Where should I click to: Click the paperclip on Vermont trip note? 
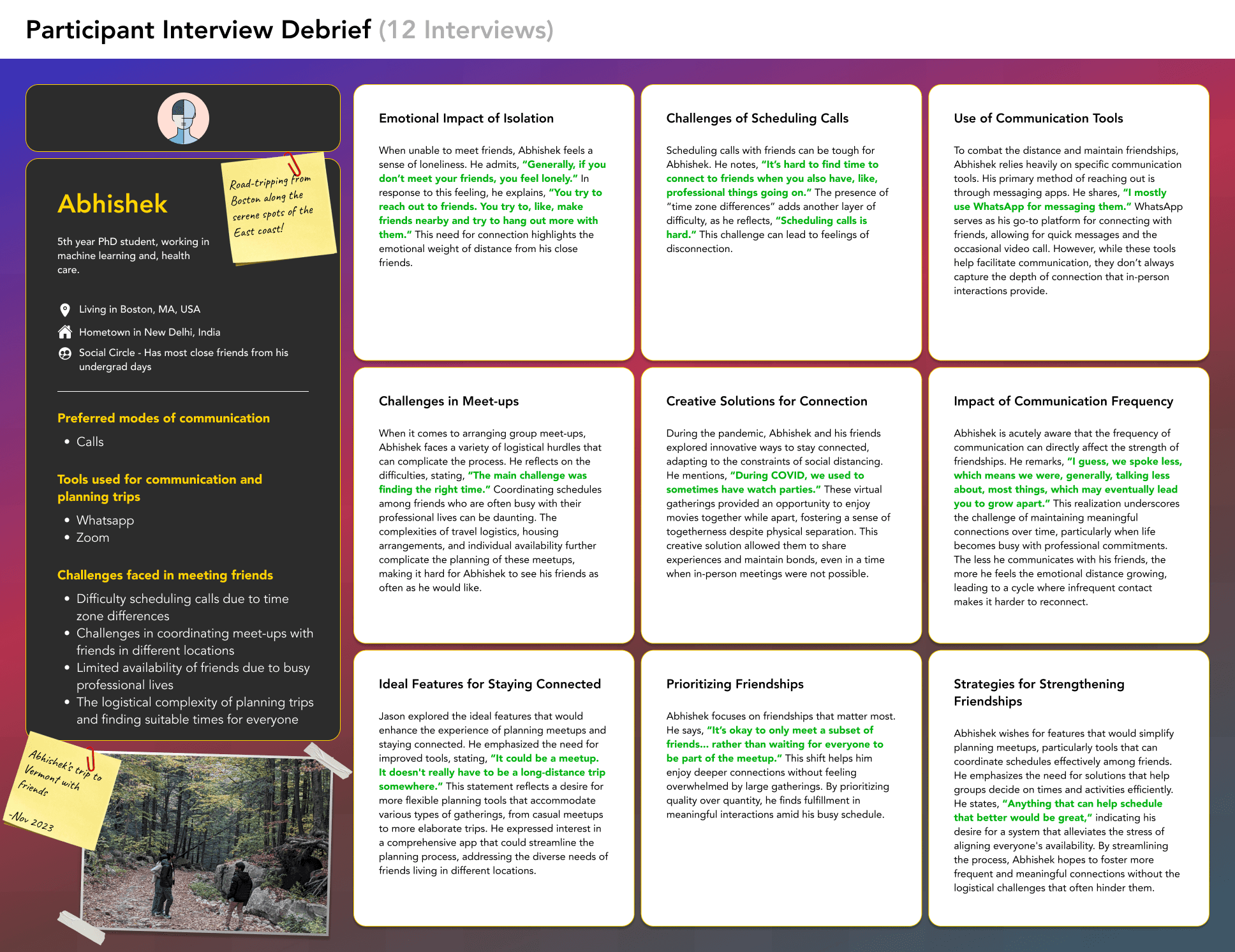(x=91, y=759)
